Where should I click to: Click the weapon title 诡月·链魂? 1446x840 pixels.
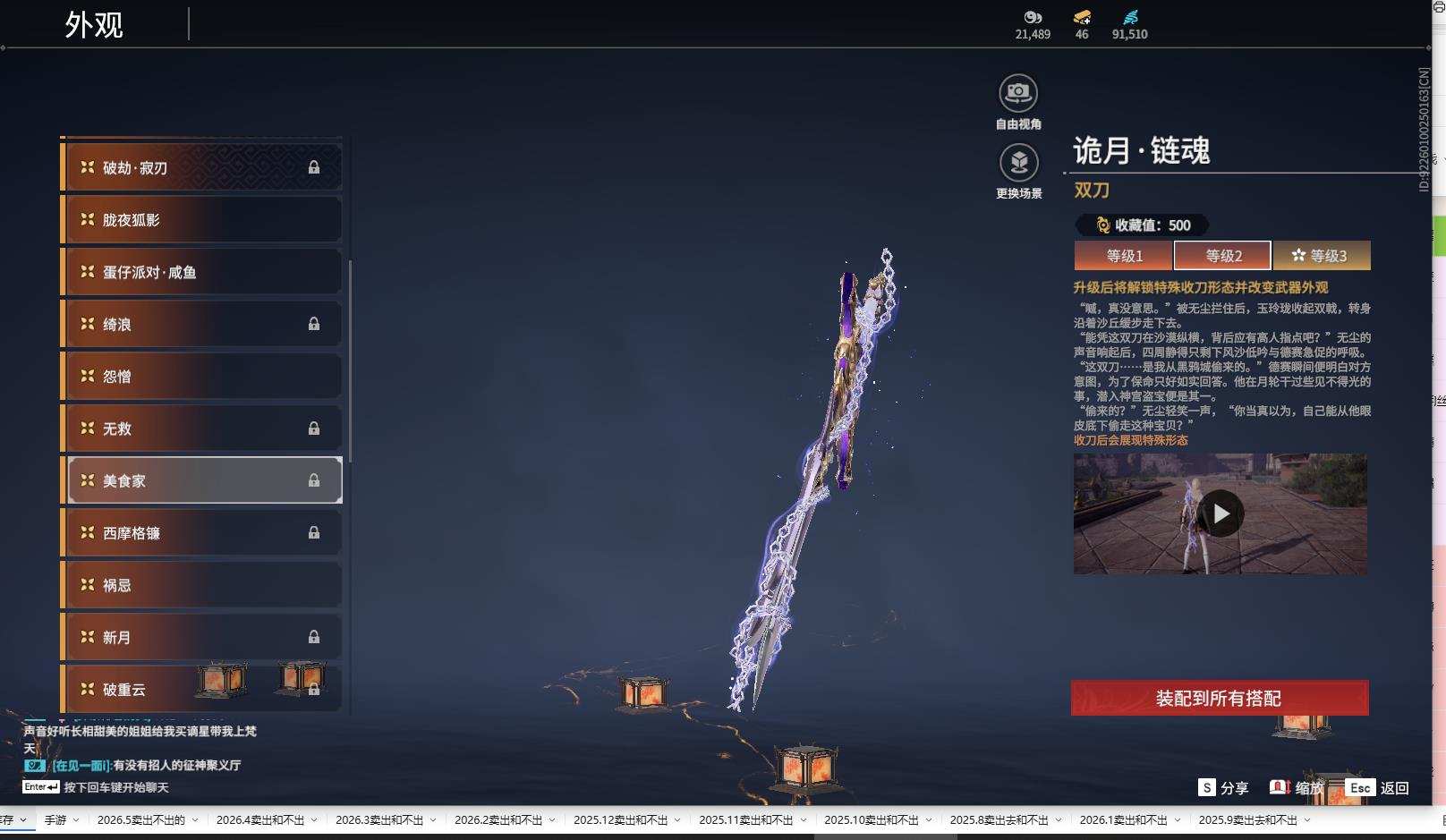tap(1142, 150)
